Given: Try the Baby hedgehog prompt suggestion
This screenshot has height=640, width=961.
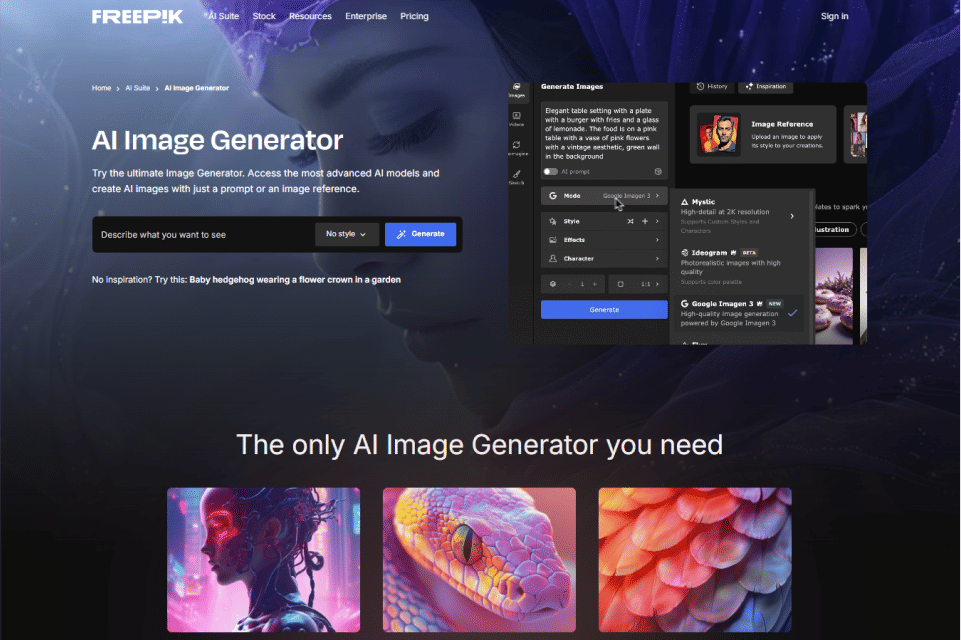Looking at the screenshot, I should click(x=295, y=280).
